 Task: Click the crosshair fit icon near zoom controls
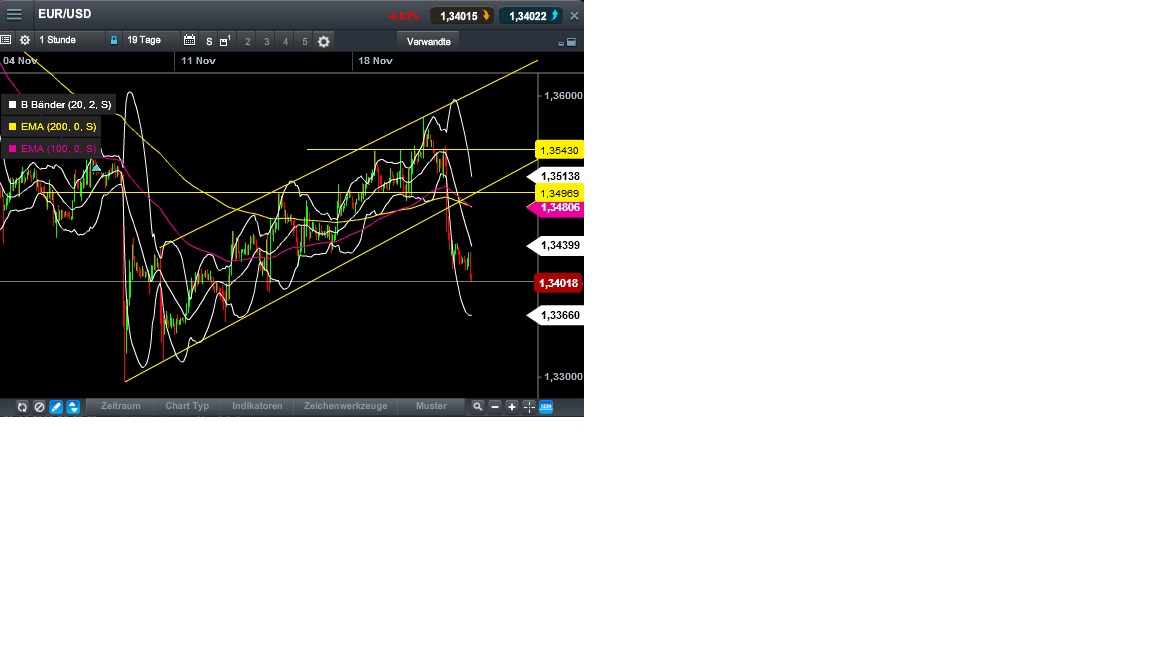528,406
